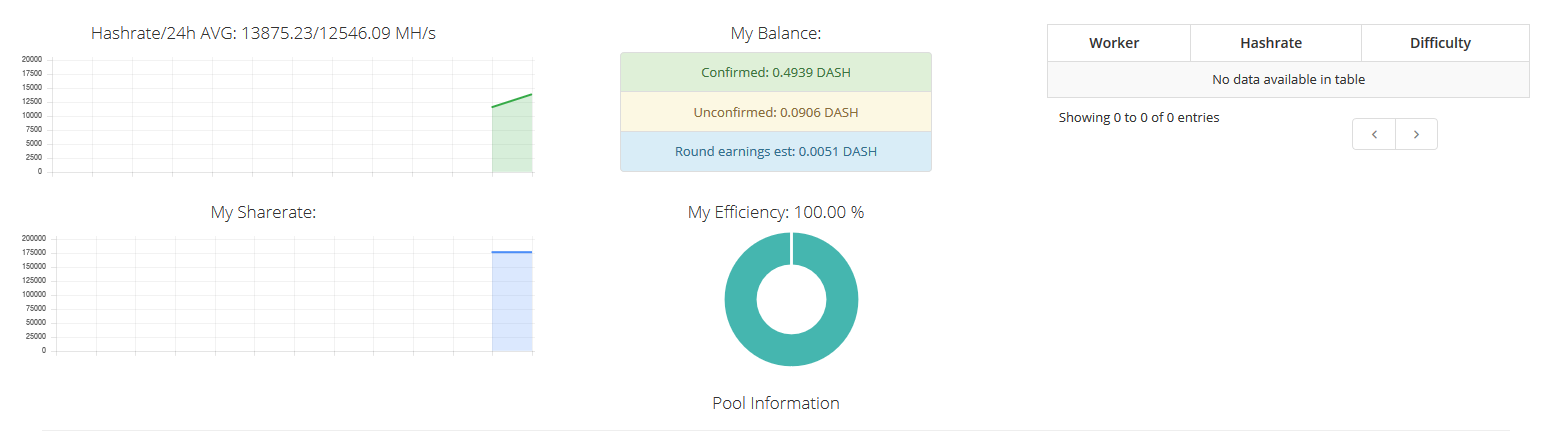Sort table by Hashrate column

(x=1275, y=43)
